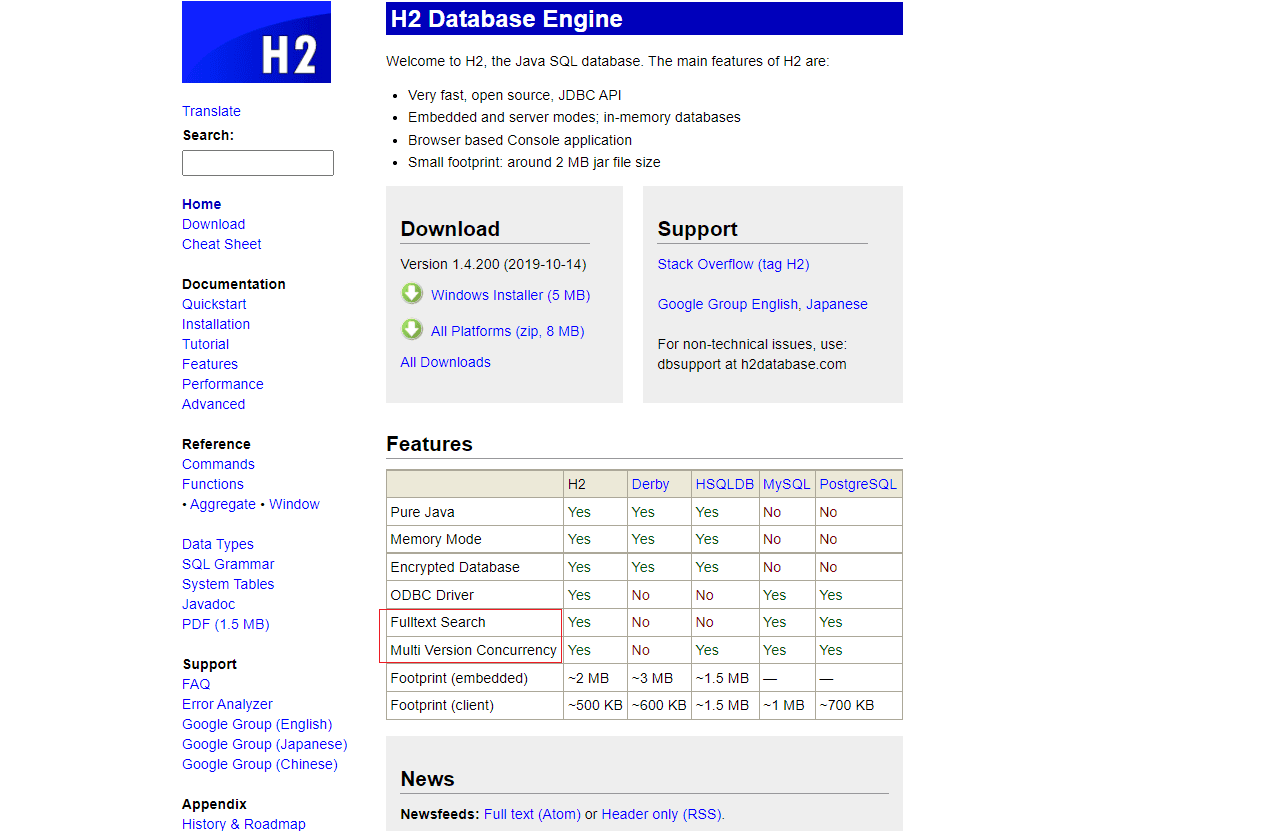Open Header only (RSS) newsfeed
Screen dimensions: 1272x831
click(661, 814)
